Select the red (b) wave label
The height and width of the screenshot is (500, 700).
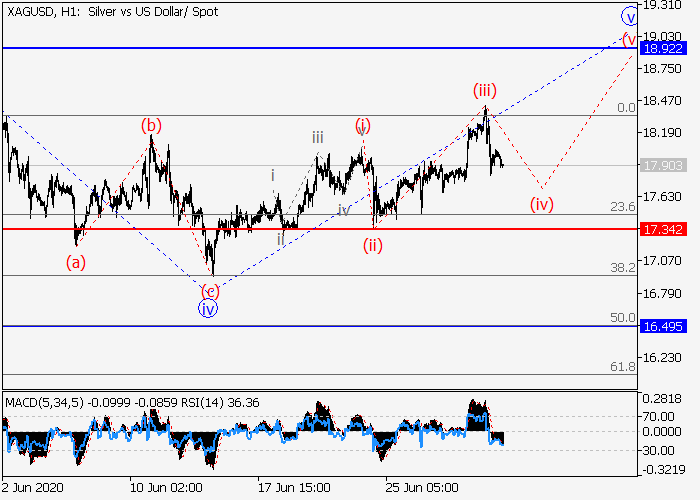[x=151, y=125]
